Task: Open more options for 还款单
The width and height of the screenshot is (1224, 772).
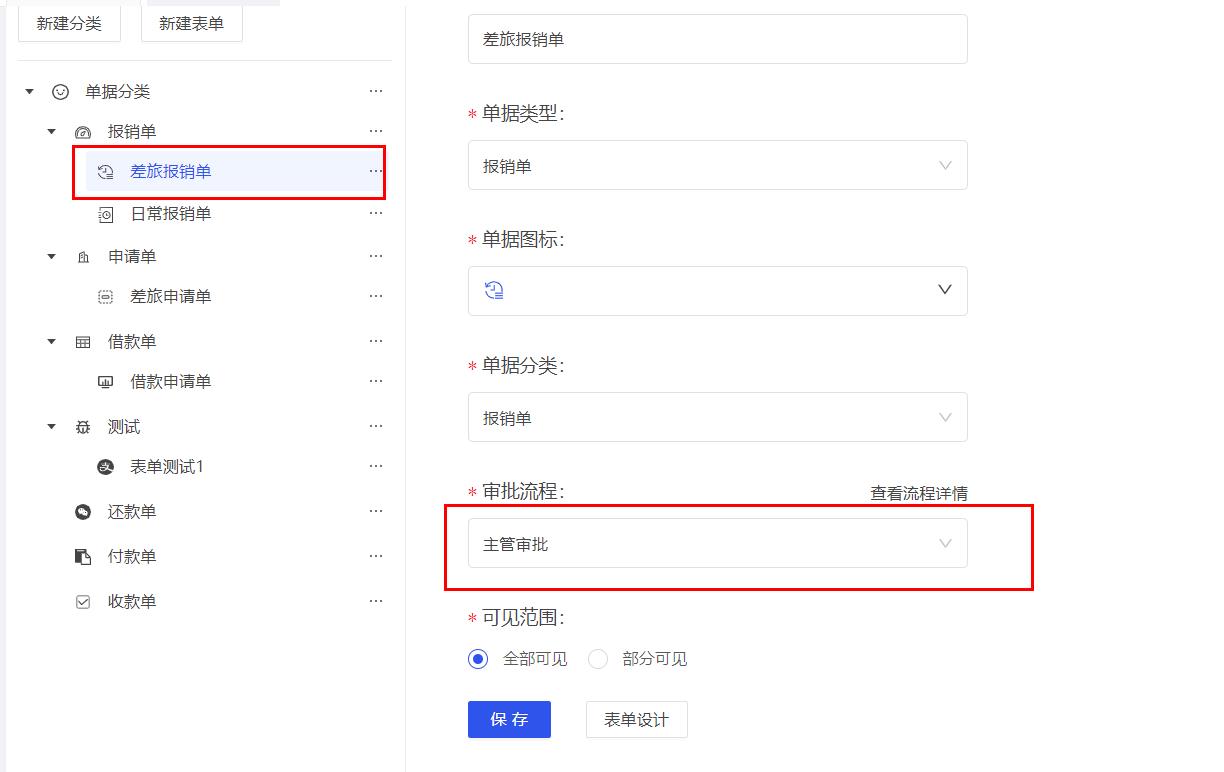Action: click(x=376, y=510)
